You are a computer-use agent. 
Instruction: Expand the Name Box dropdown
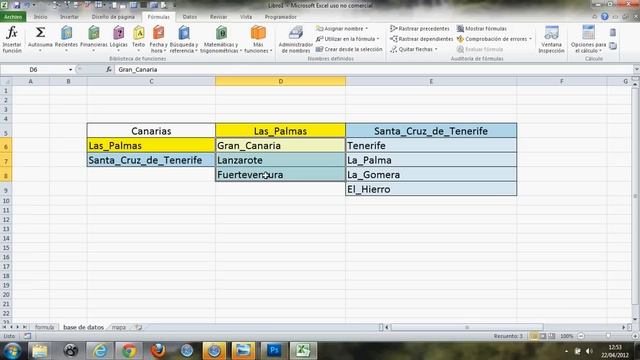click(71, 70)
